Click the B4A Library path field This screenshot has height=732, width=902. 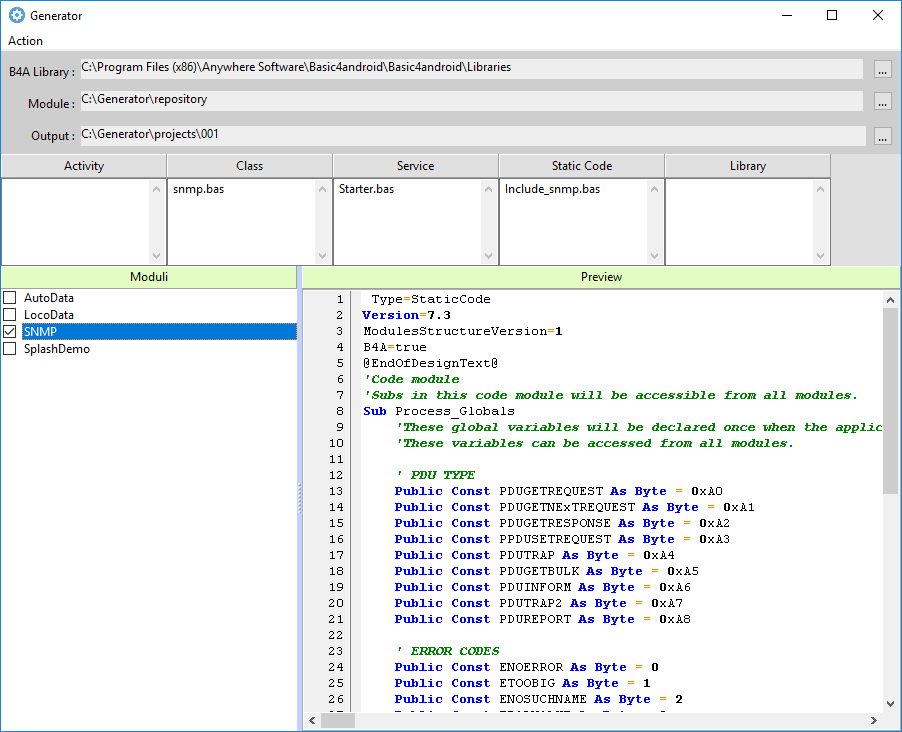(472, 68)
